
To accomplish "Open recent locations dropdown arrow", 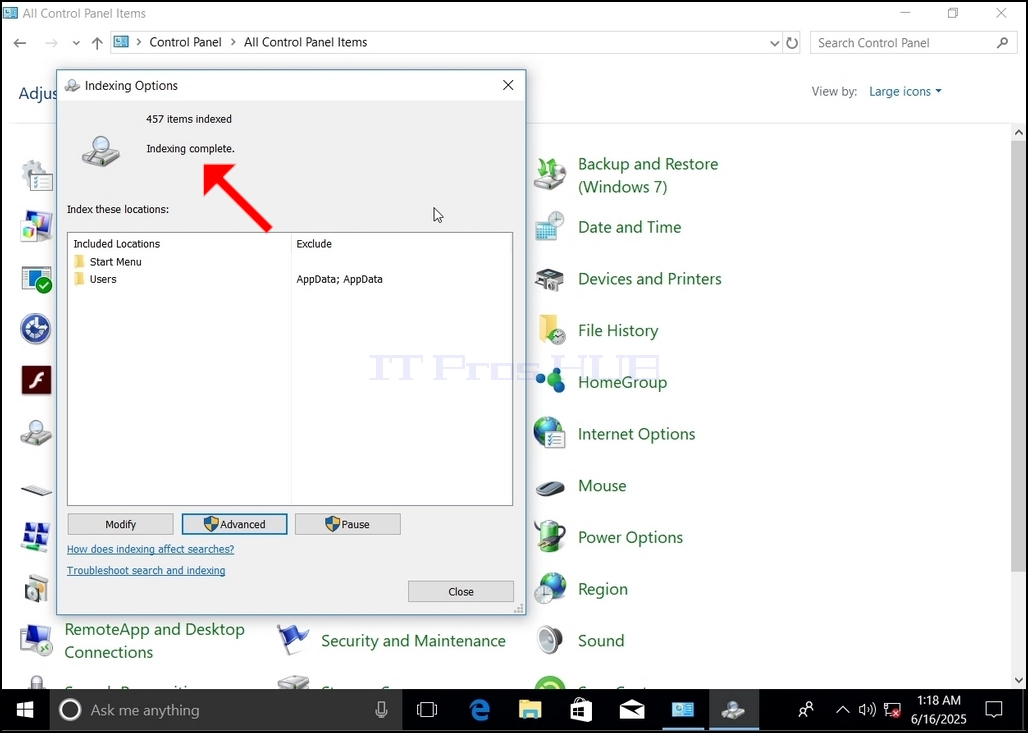I will click(x=76, y=43).
